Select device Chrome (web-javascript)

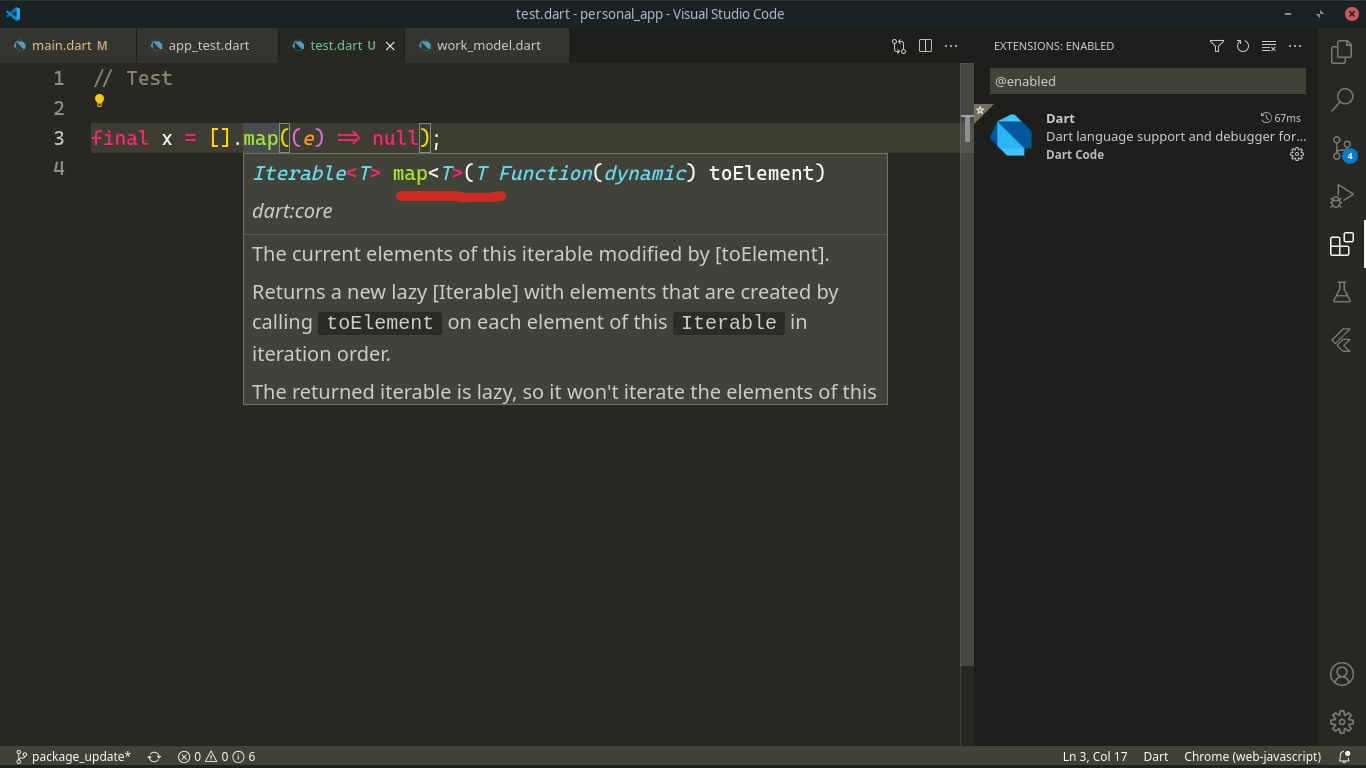1252,757
